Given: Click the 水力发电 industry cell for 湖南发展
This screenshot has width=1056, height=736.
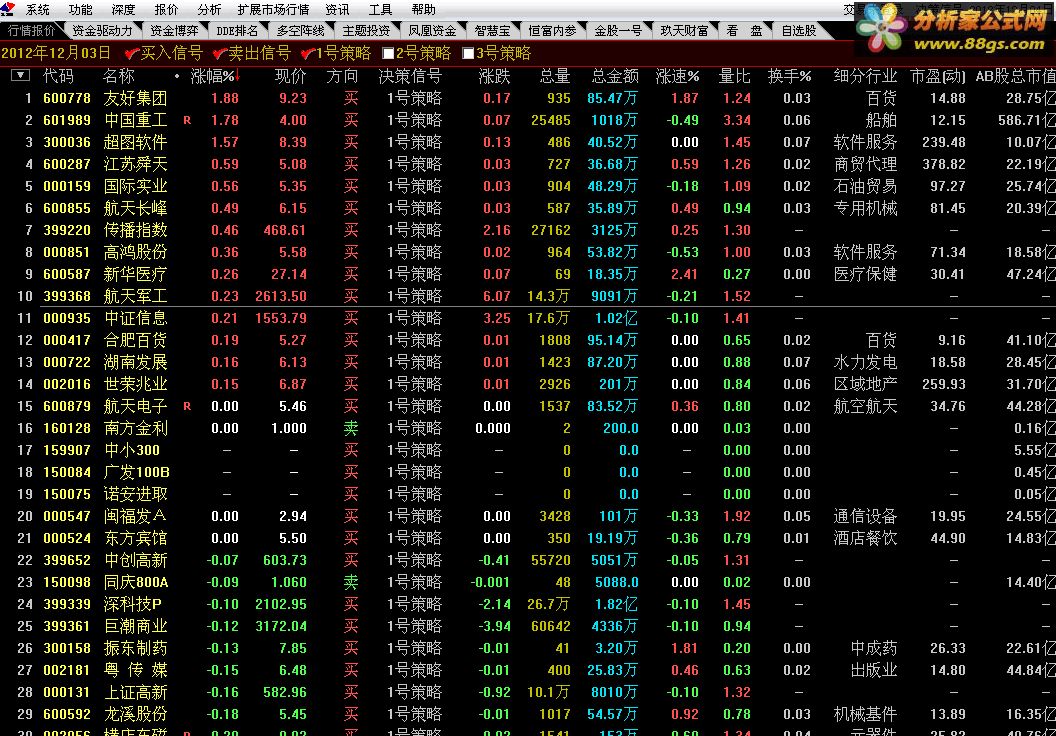Looking at the screenshot, I should tap(865, 362).
